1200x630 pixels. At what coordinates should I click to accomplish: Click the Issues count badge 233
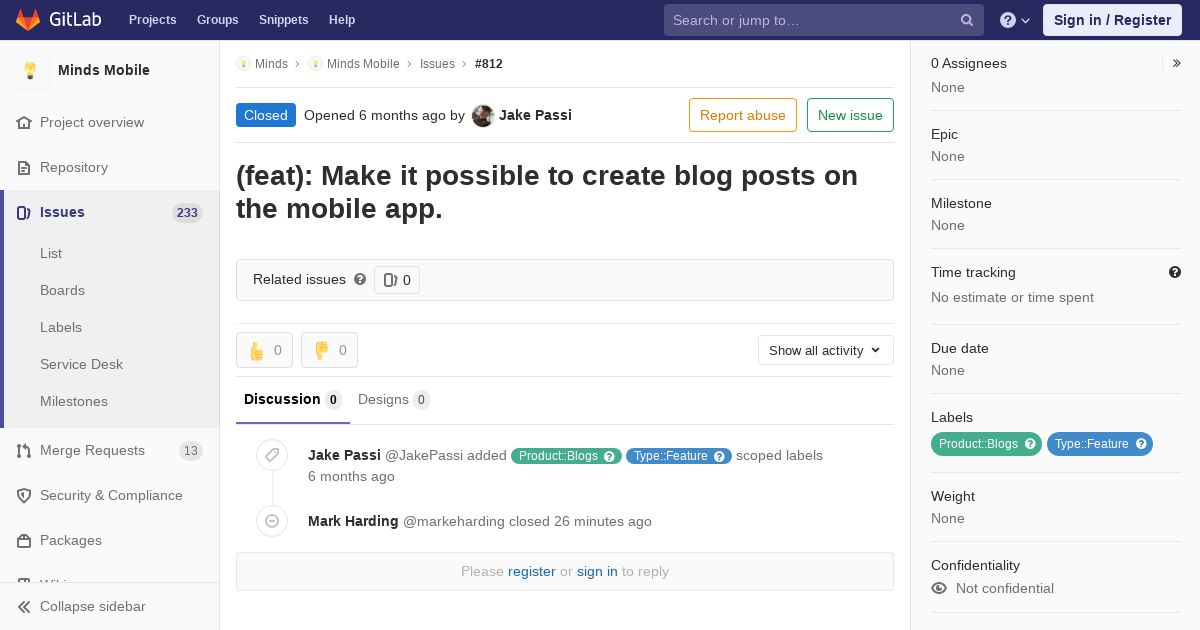[x=187, y=213]
